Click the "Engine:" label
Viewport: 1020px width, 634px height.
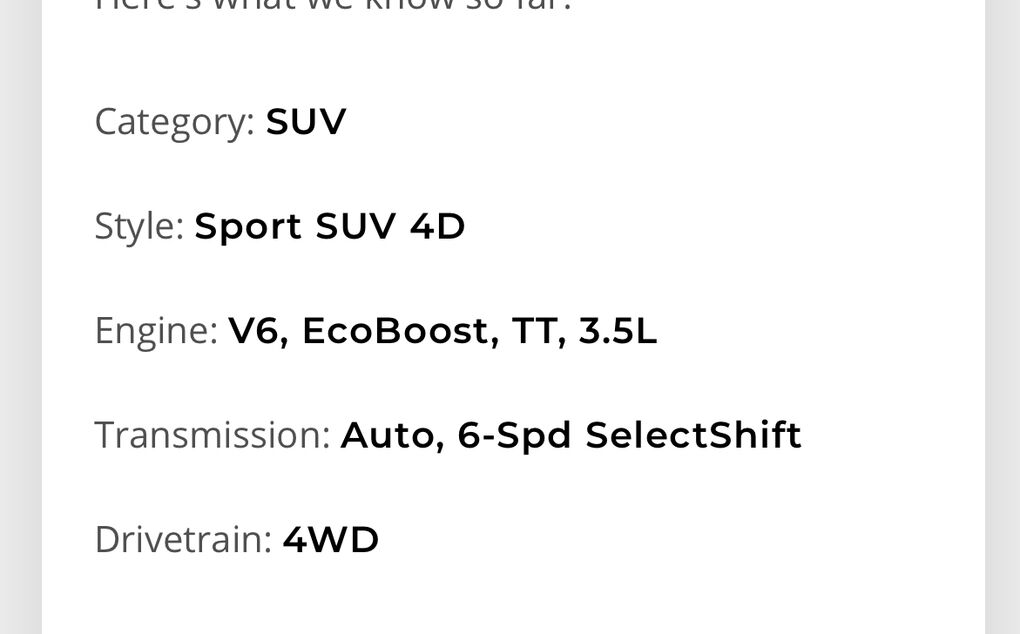pos(156,331)
